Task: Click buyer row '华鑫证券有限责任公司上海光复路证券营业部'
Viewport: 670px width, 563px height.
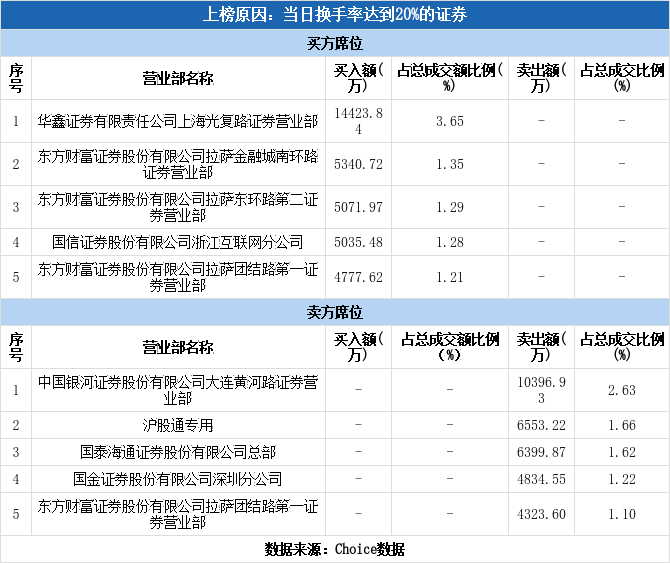Action: pos(178,121)
